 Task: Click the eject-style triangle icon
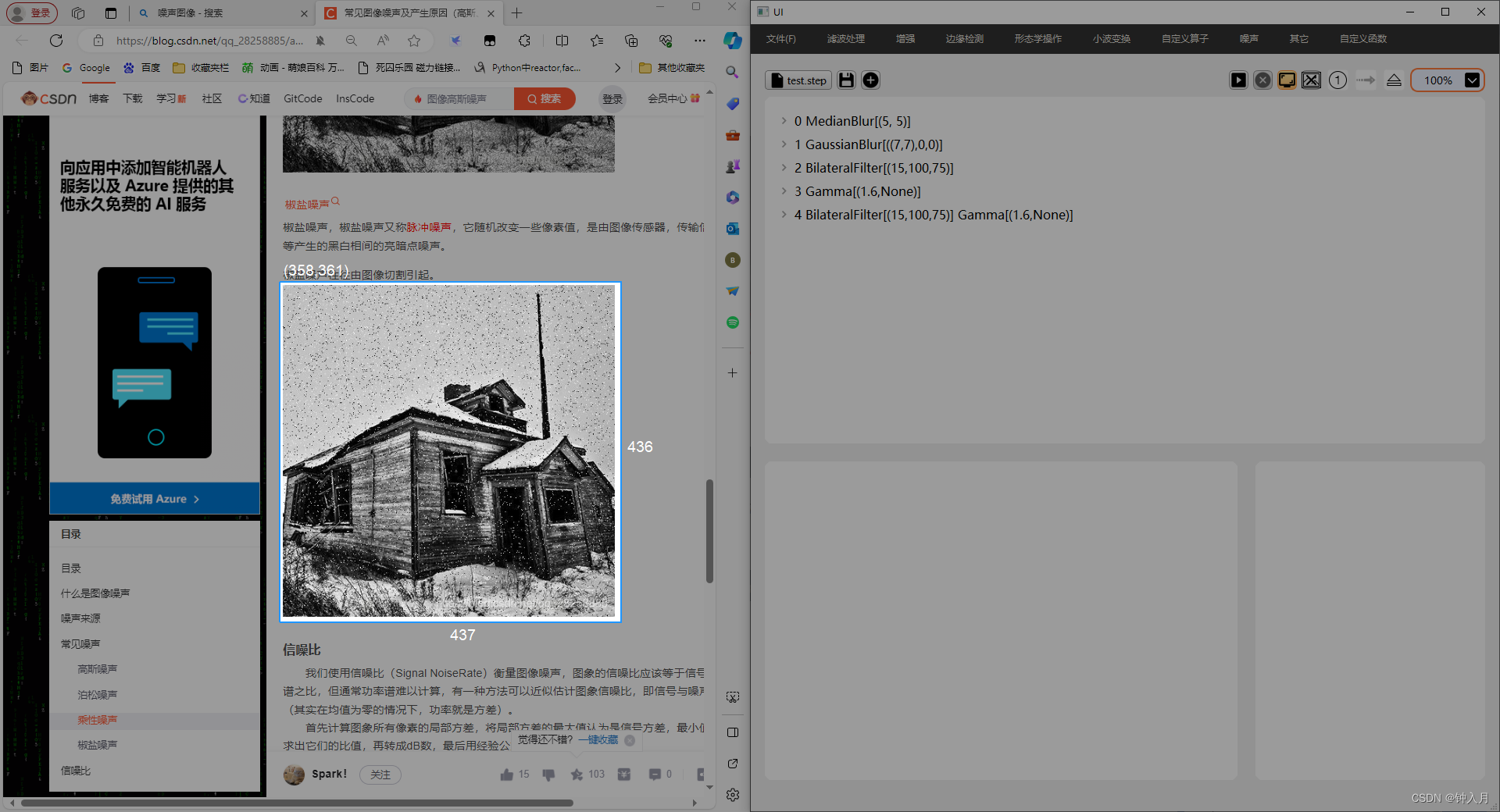point(1394,80)
